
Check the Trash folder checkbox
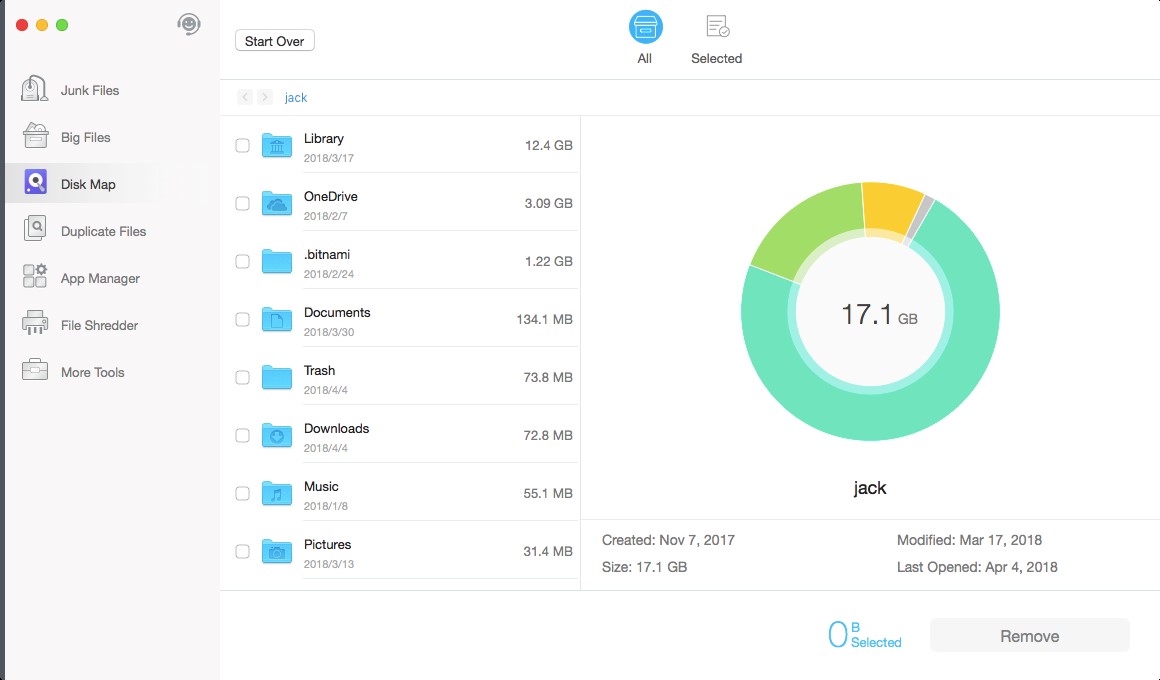click(242, 377)
